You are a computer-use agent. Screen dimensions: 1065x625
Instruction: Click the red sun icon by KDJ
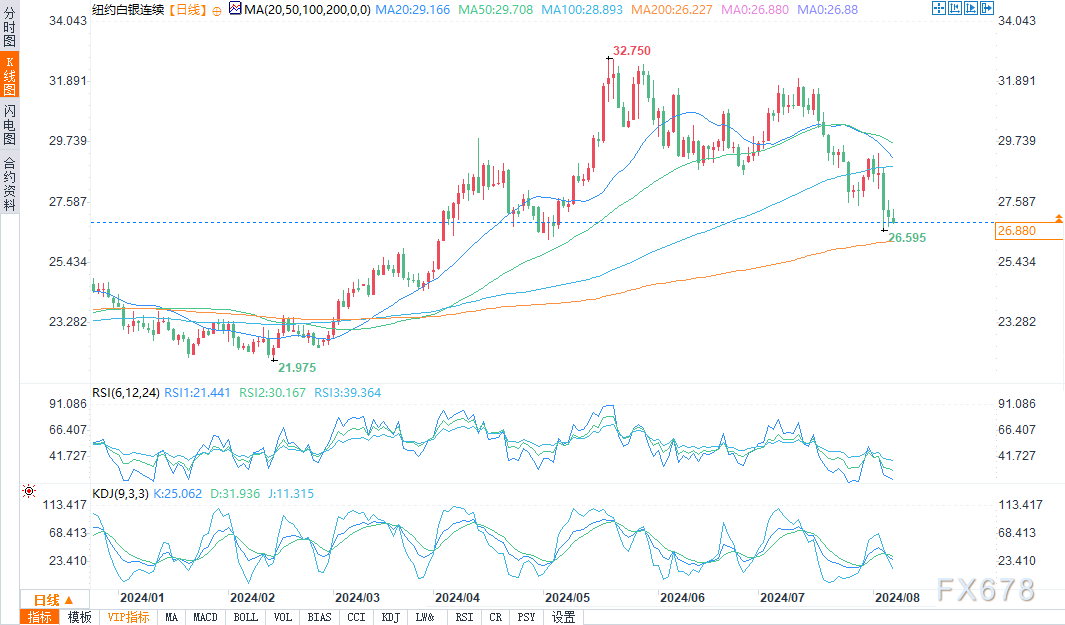(29, 491)
